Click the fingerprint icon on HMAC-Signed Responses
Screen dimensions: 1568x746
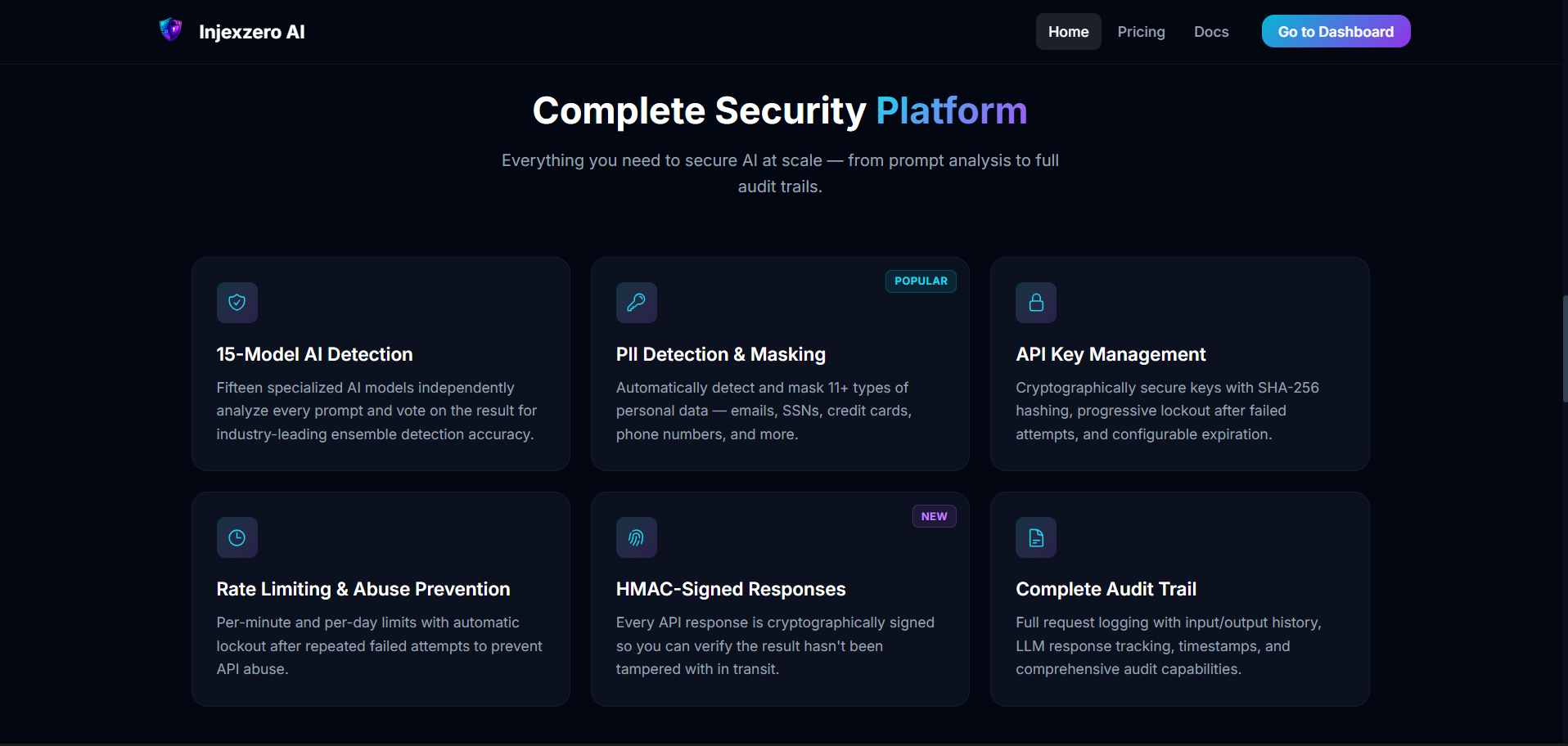coord(637,537)
